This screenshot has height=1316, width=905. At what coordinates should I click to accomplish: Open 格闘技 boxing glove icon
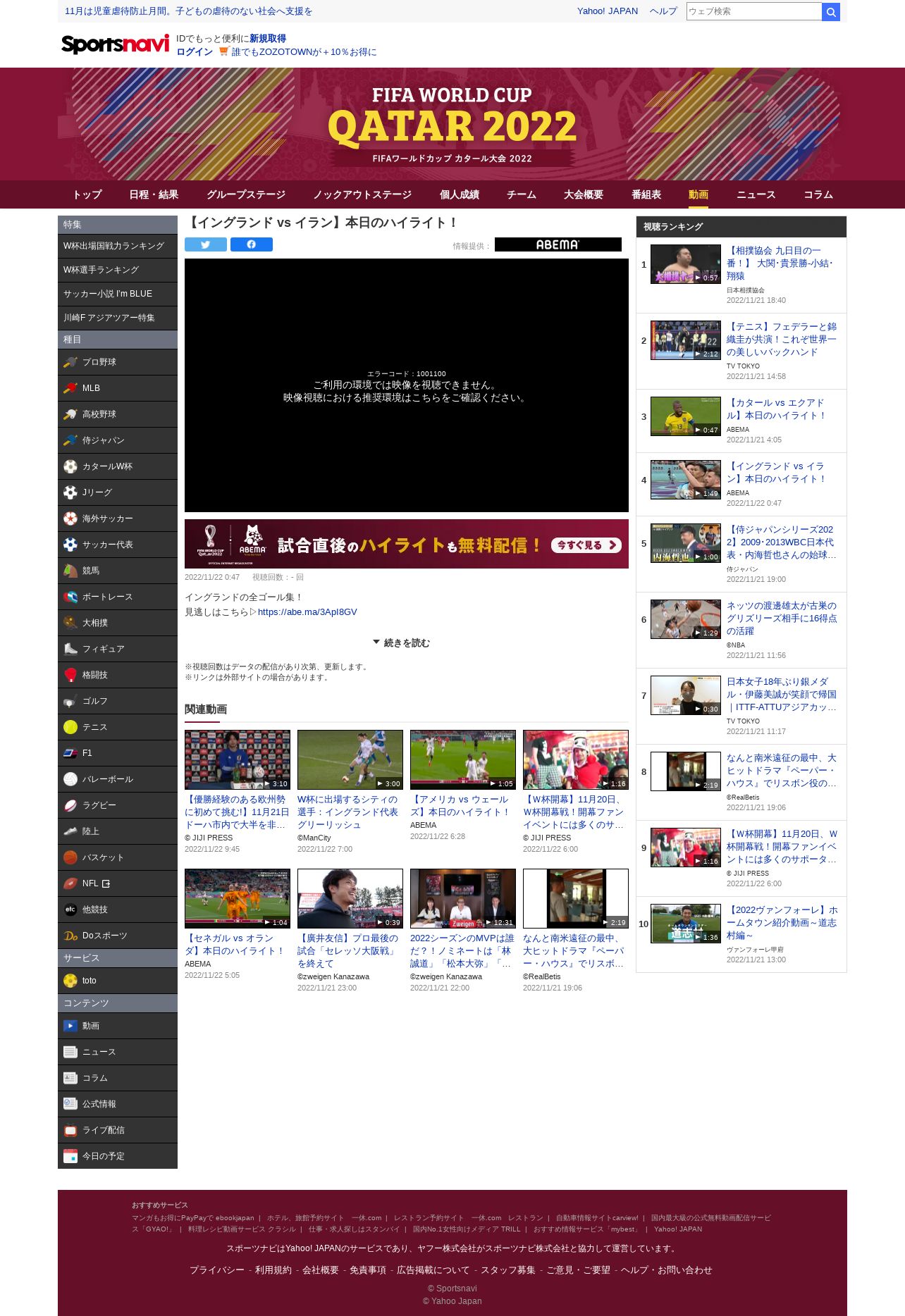pos(70,675)
